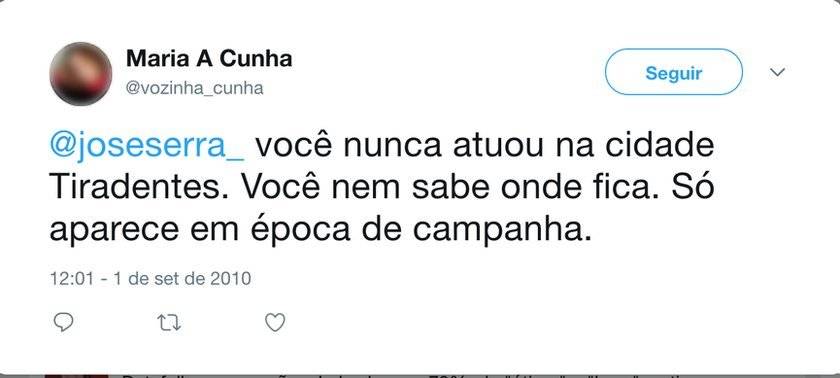Toggle the retweet arrows icon
The image size is (840, 378).
(x=169, y=323)
